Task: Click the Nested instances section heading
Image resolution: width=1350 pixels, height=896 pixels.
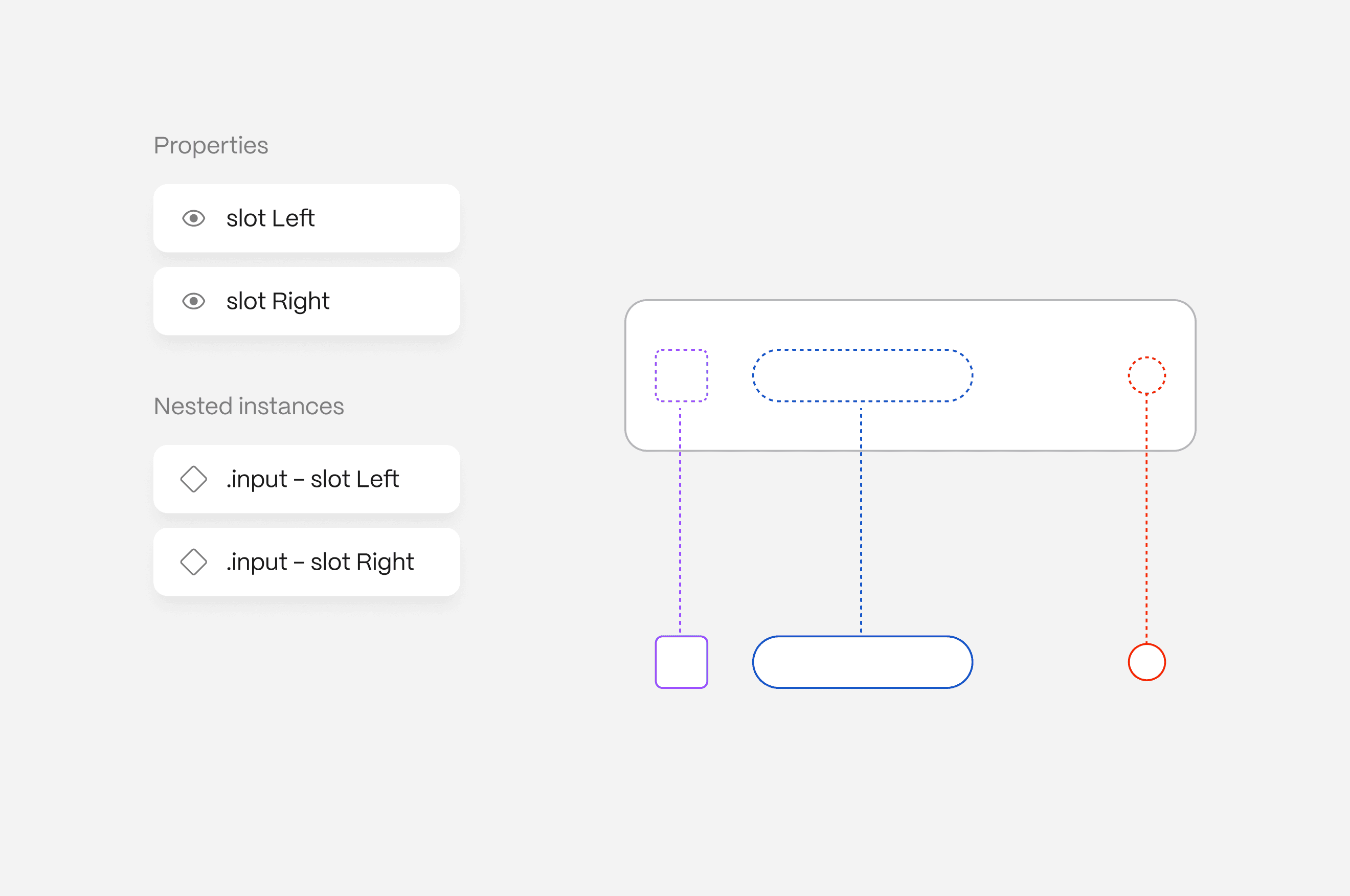Action: [x=249, y=406]
